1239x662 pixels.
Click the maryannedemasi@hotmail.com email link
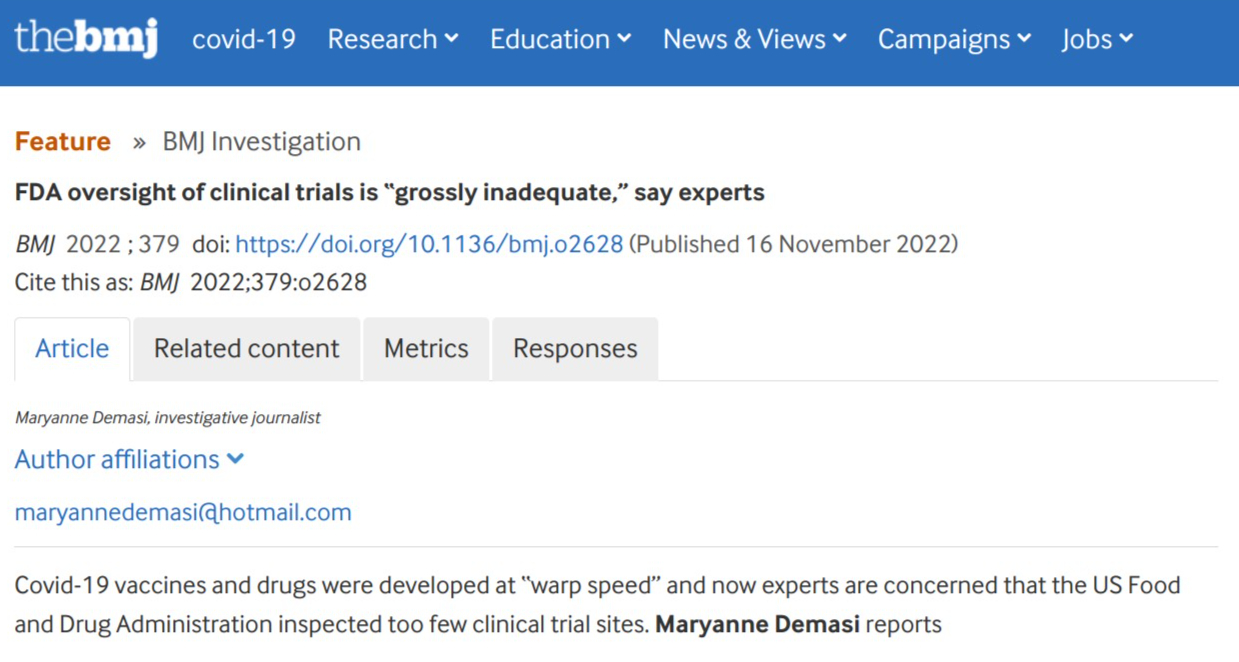pyautogui.click(x=183, y=513)
